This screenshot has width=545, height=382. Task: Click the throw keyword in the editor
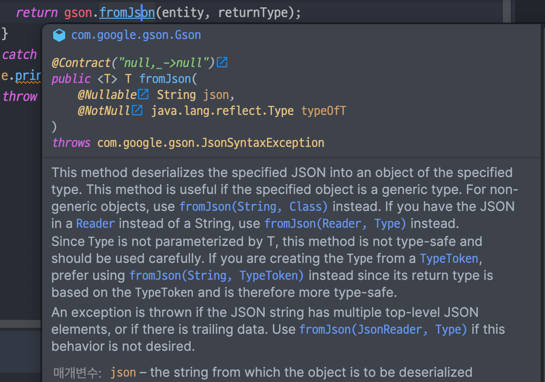tap(20, 96)
